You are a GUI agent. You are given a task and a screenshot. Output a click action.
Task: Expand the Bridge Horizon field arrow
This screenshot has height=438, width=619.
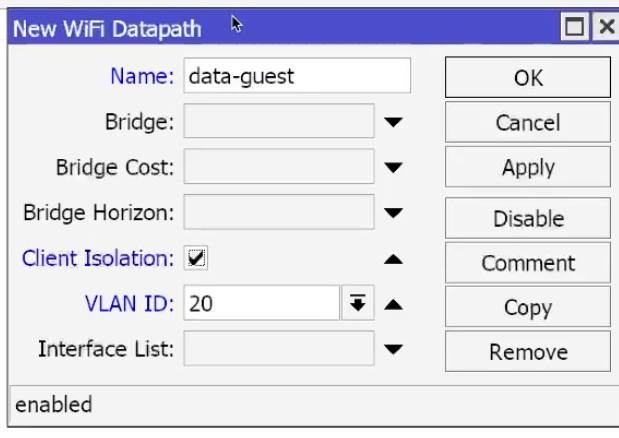[x=393, y=213]
